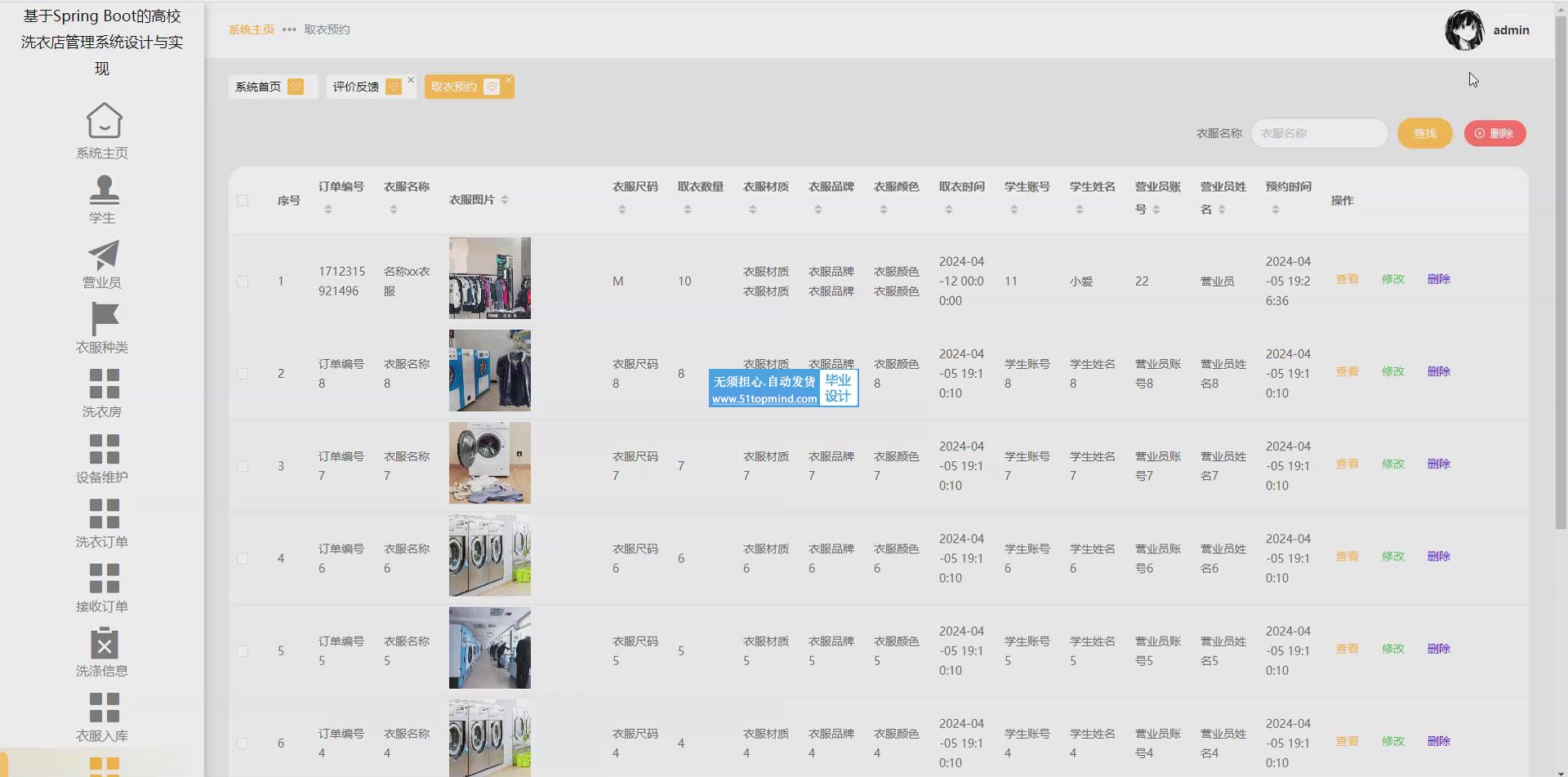Open 设备维护 grid sidebar icon
This screenshot has width=1568, height=777.
(104, 448)
